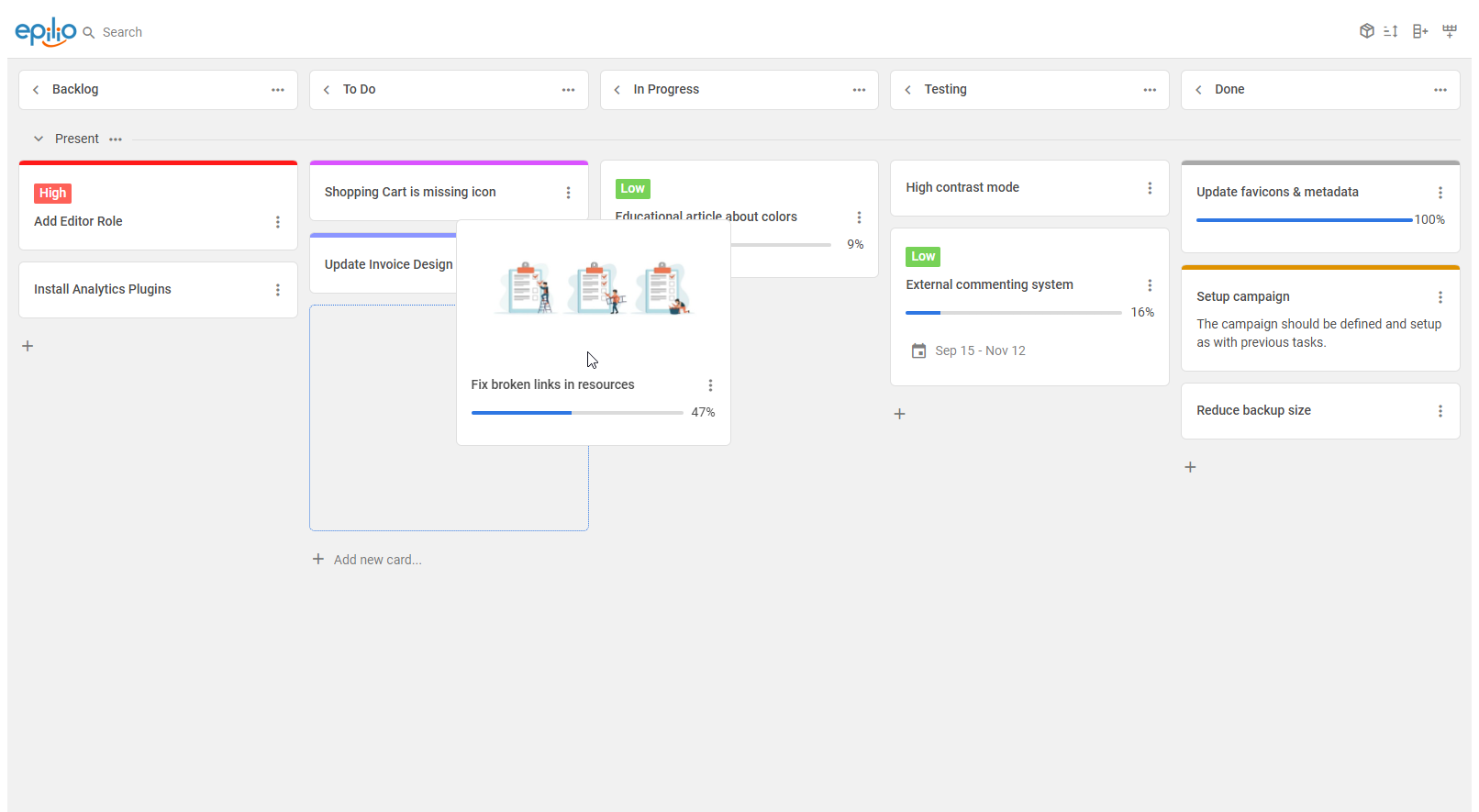Click the add swimlane row icon
Screen dimensions: 1479x812
pyautogui.click(x=1450, y=31)
